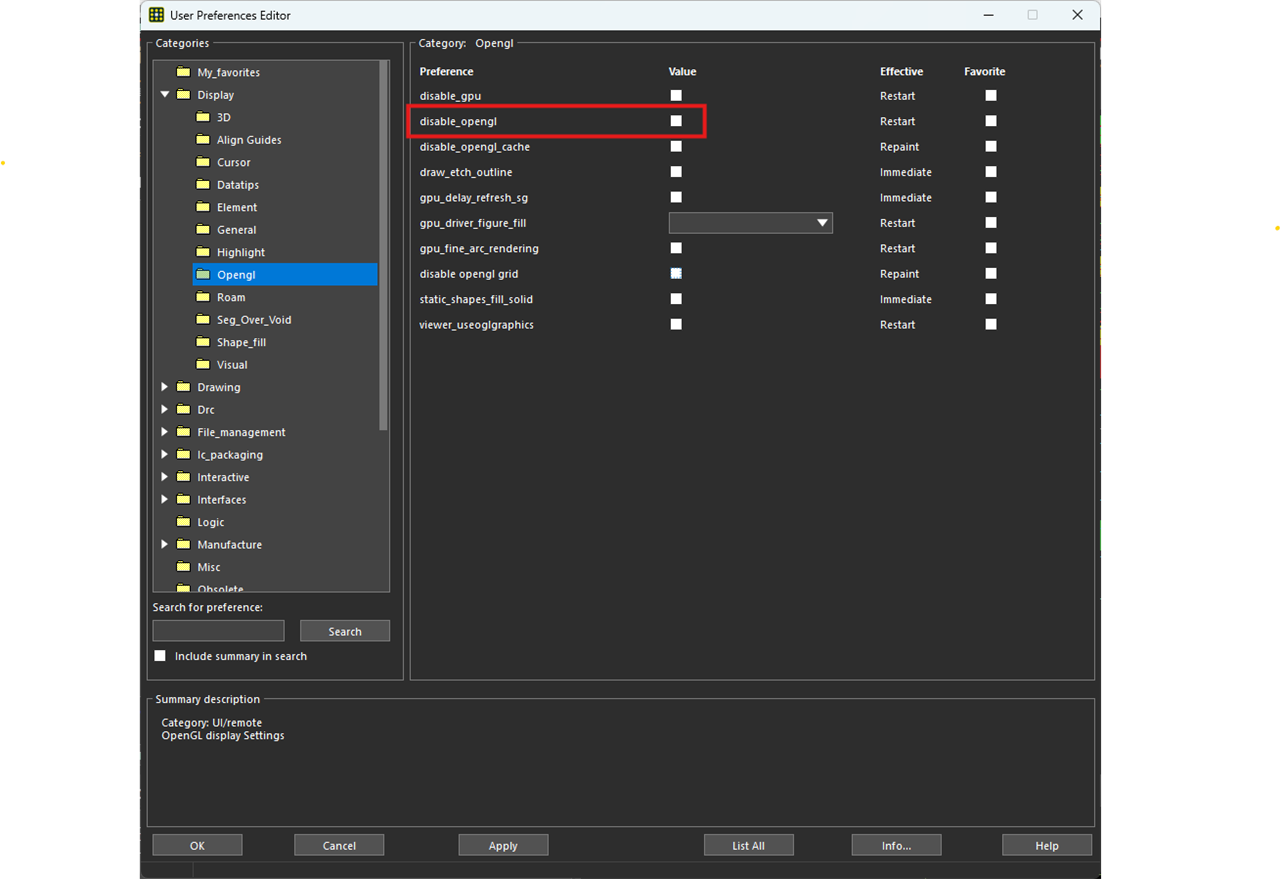Viewport: 1280px width, 879px height.
Task: Check gpu_fine_arc_rendering value checkbox
Action: point(676,248)
